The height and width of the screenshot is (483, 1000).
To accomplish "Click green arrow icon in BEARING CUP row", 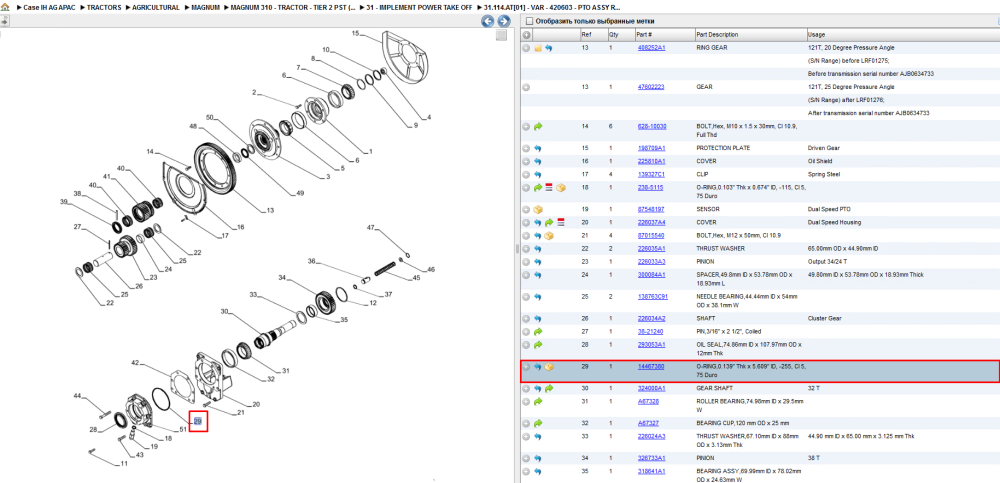I will (538, 423).
